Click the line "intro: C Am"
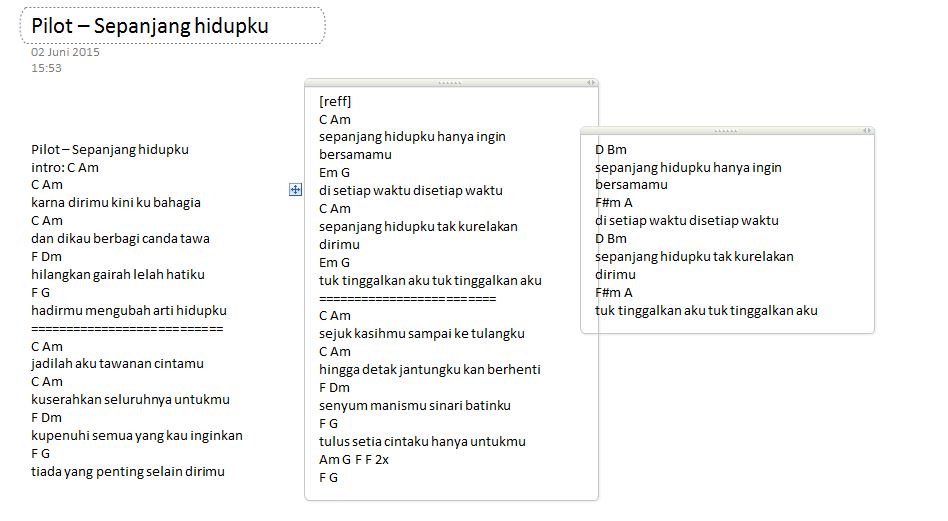This screenshot has height=521, width=948. tap(65, 167)
